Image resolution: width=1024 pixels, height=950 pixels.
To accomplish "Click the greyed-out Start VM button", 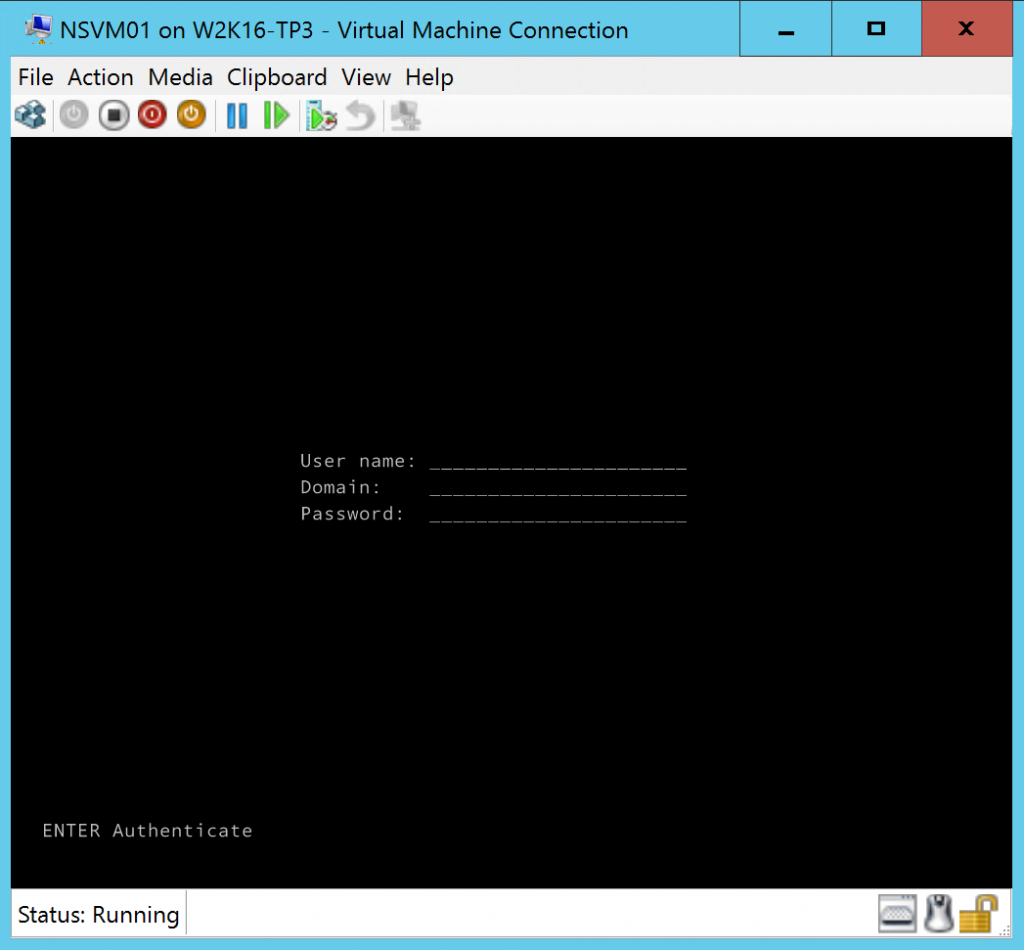I will 74,116.
